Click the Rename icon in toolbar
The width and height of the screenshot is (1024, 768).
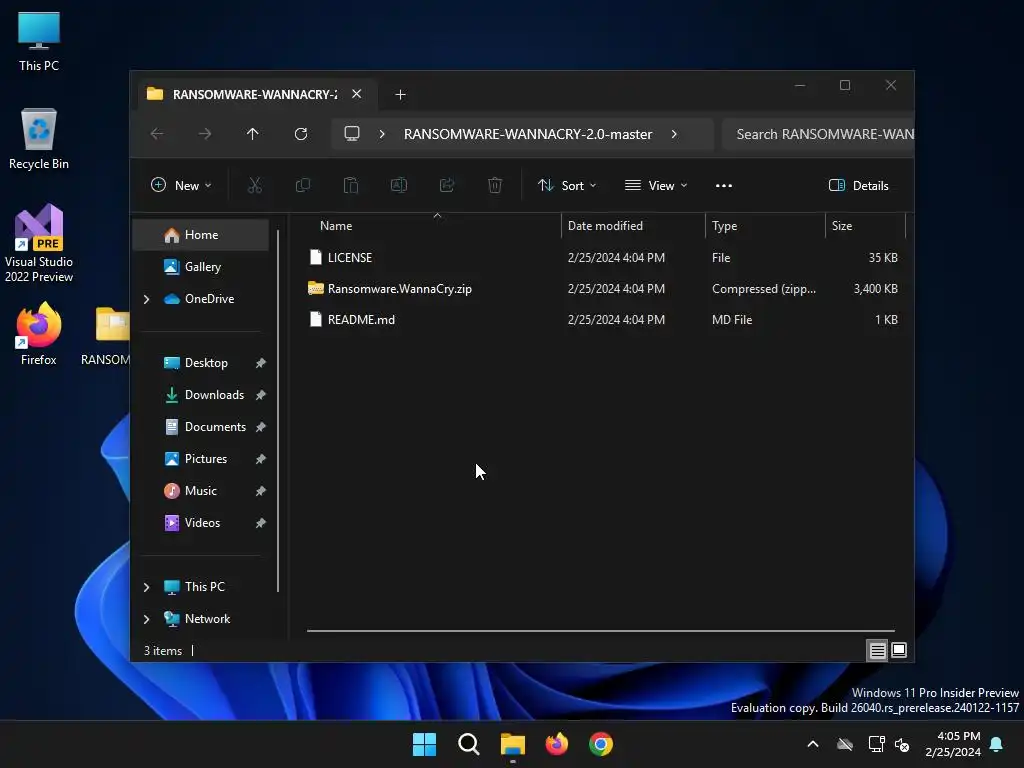click(398, 185)
